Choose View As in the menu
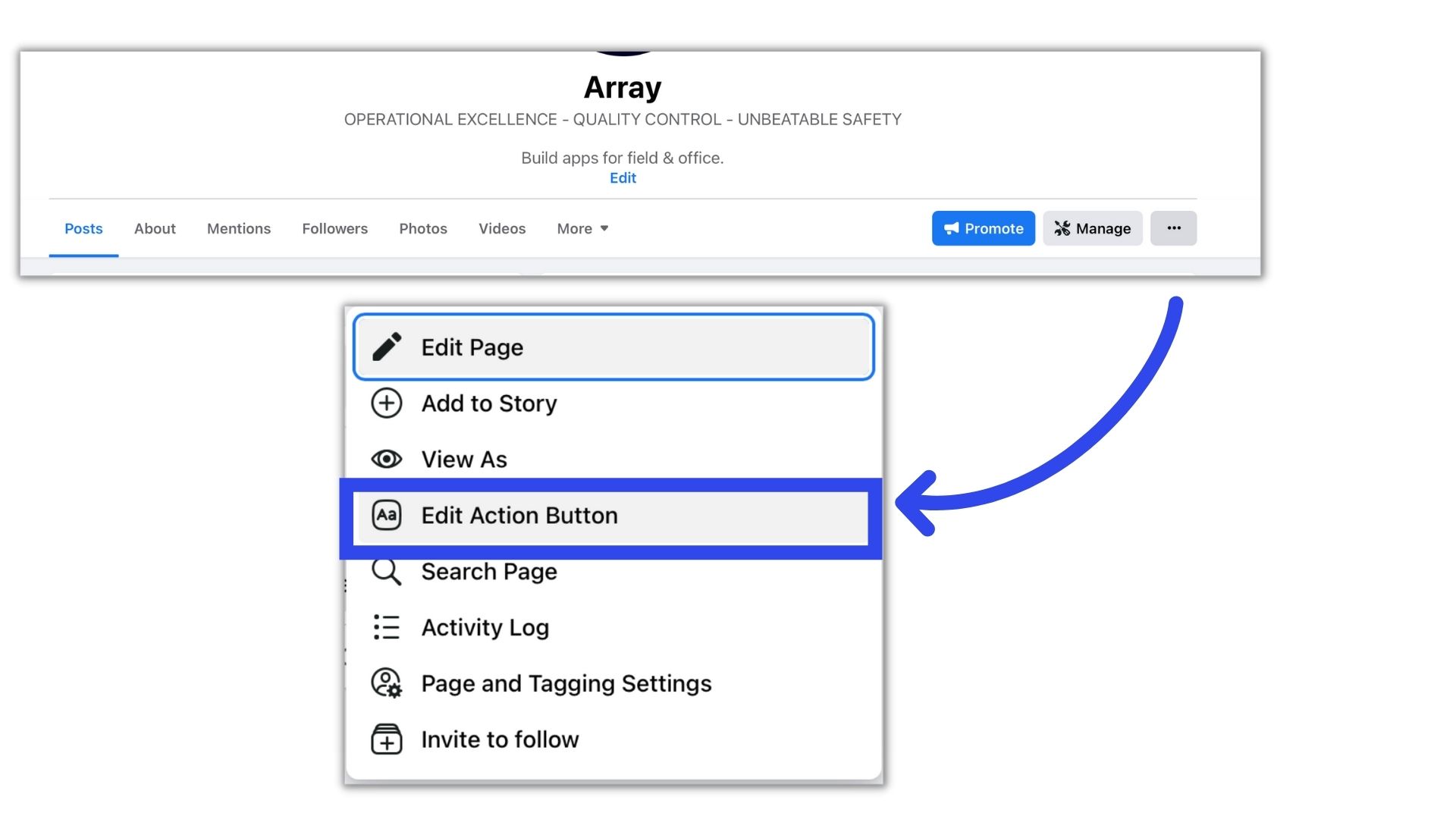The height and width of the screenshot is (819, 1456). (613, 459)
